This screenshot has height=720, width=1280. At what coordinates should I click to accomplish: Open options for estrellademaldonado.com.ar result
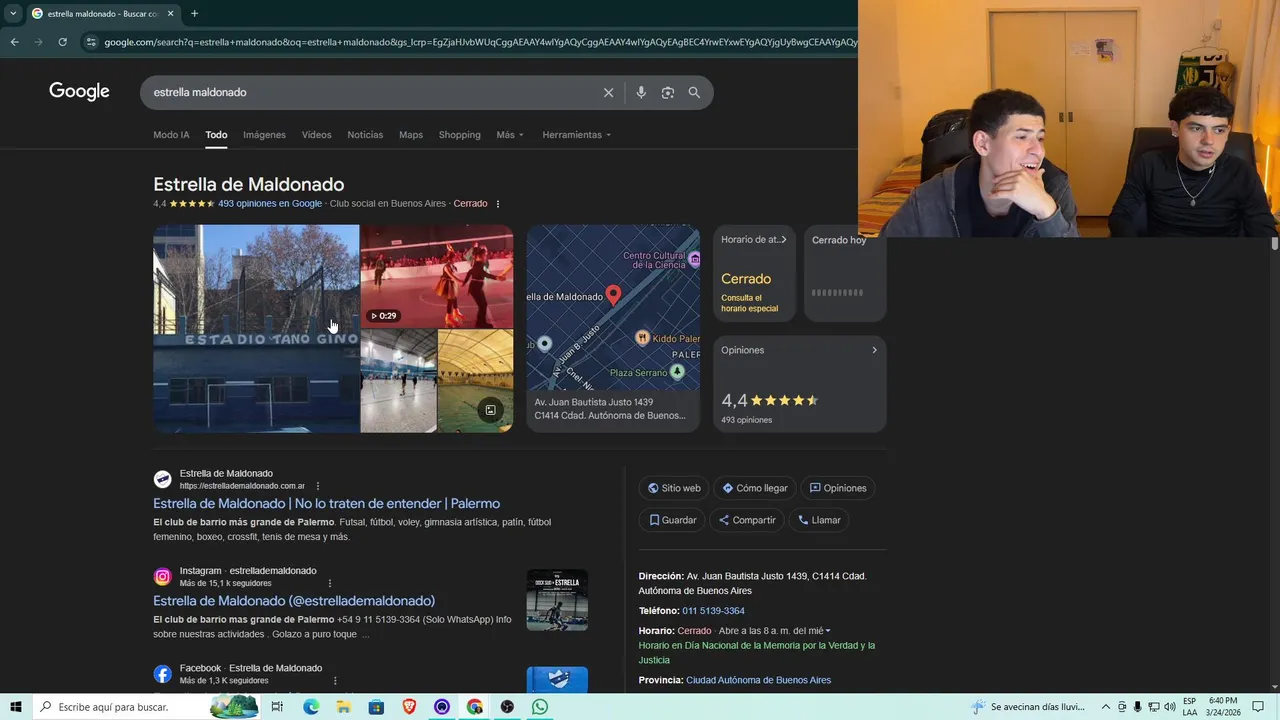click(x=318, y=486)
